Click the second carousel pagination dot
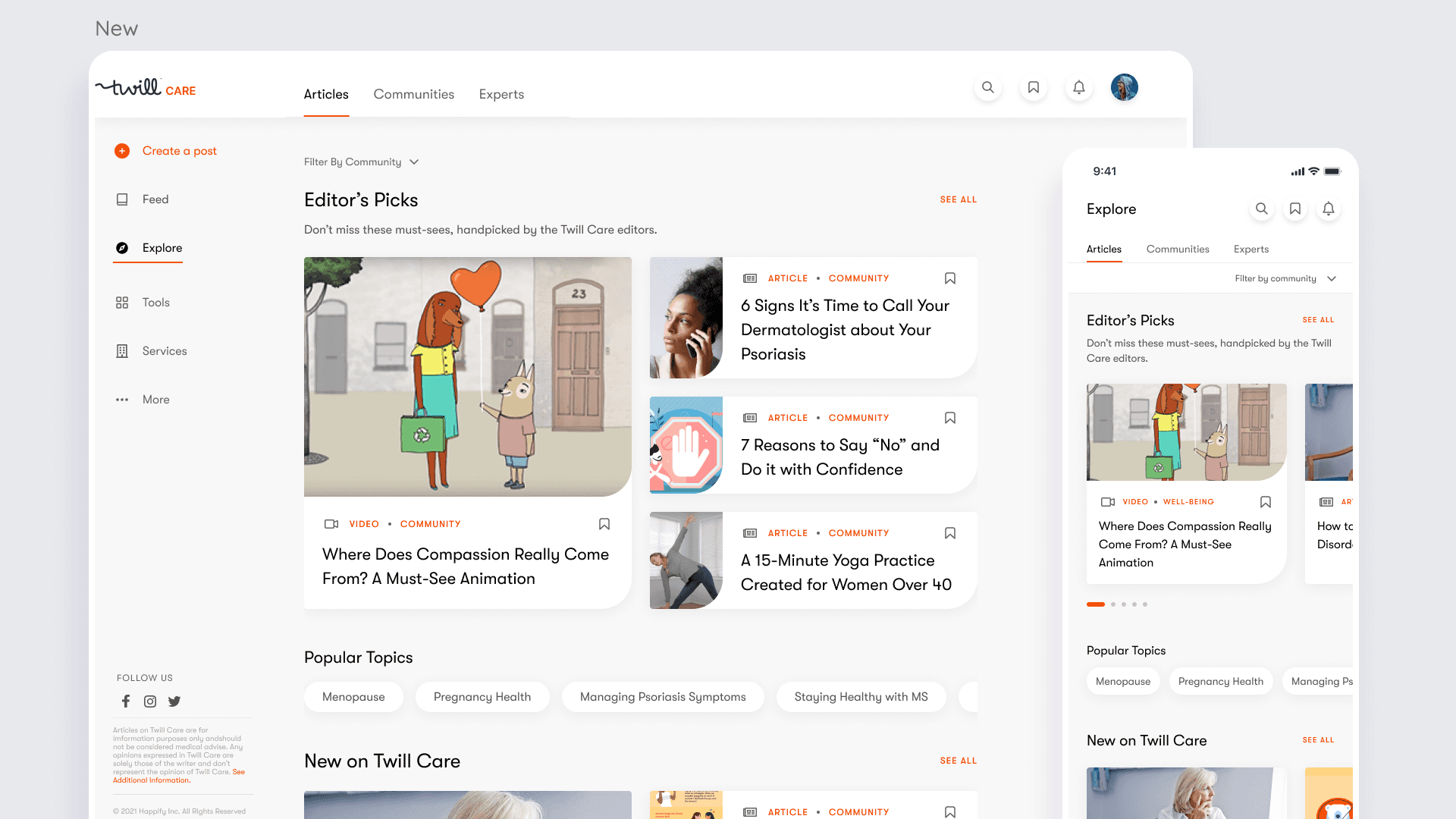1456x819 pixels. [x=1113, y=604]
